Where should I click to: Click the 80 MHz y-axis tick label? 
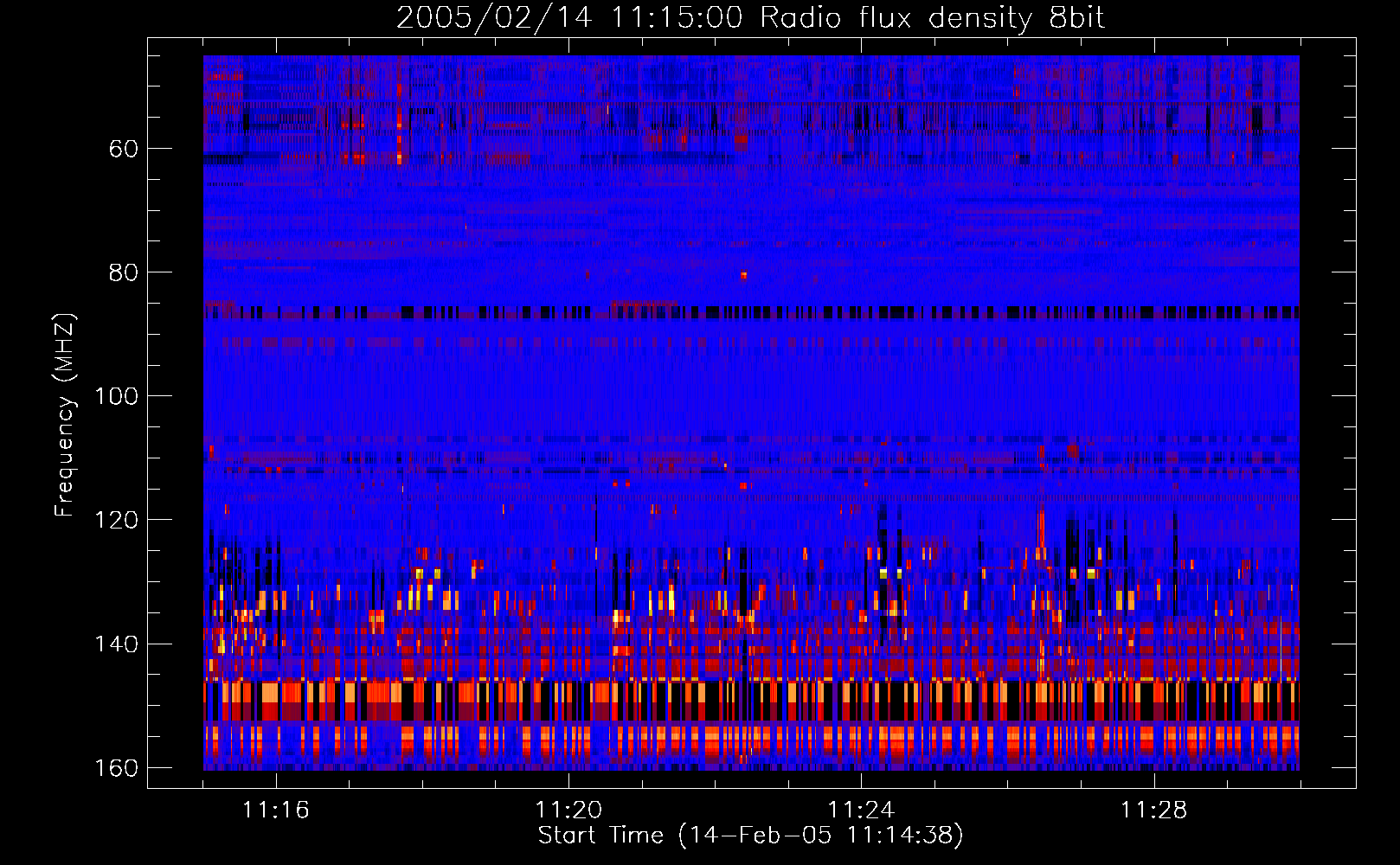(x=123, y=272)
